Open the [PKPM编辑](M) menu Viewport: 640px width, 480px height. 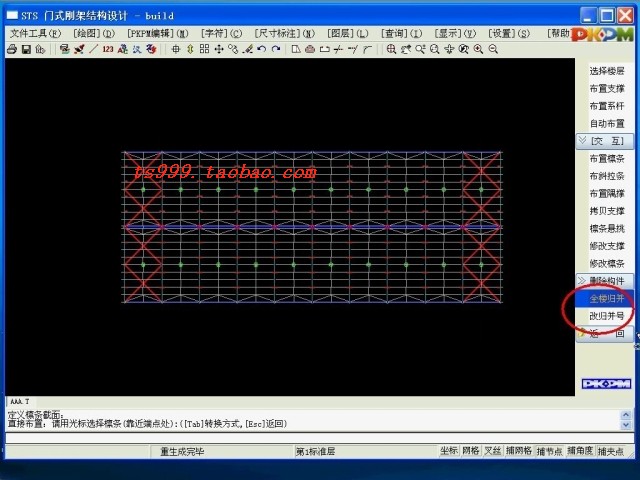[x=158, y=33]
